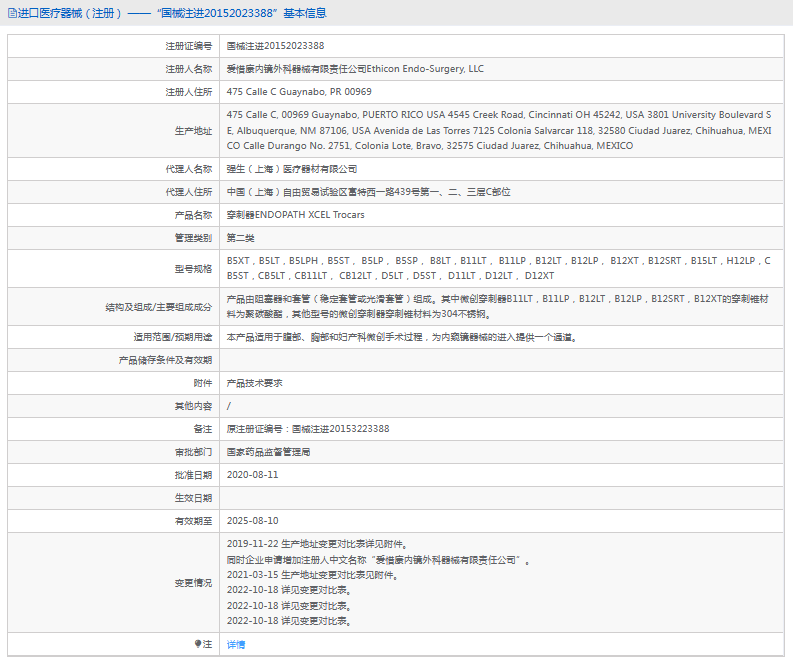Open the 详情 link
Image resolution: width=793 pixels, height=663 pixels.
(x=236, y=644)
